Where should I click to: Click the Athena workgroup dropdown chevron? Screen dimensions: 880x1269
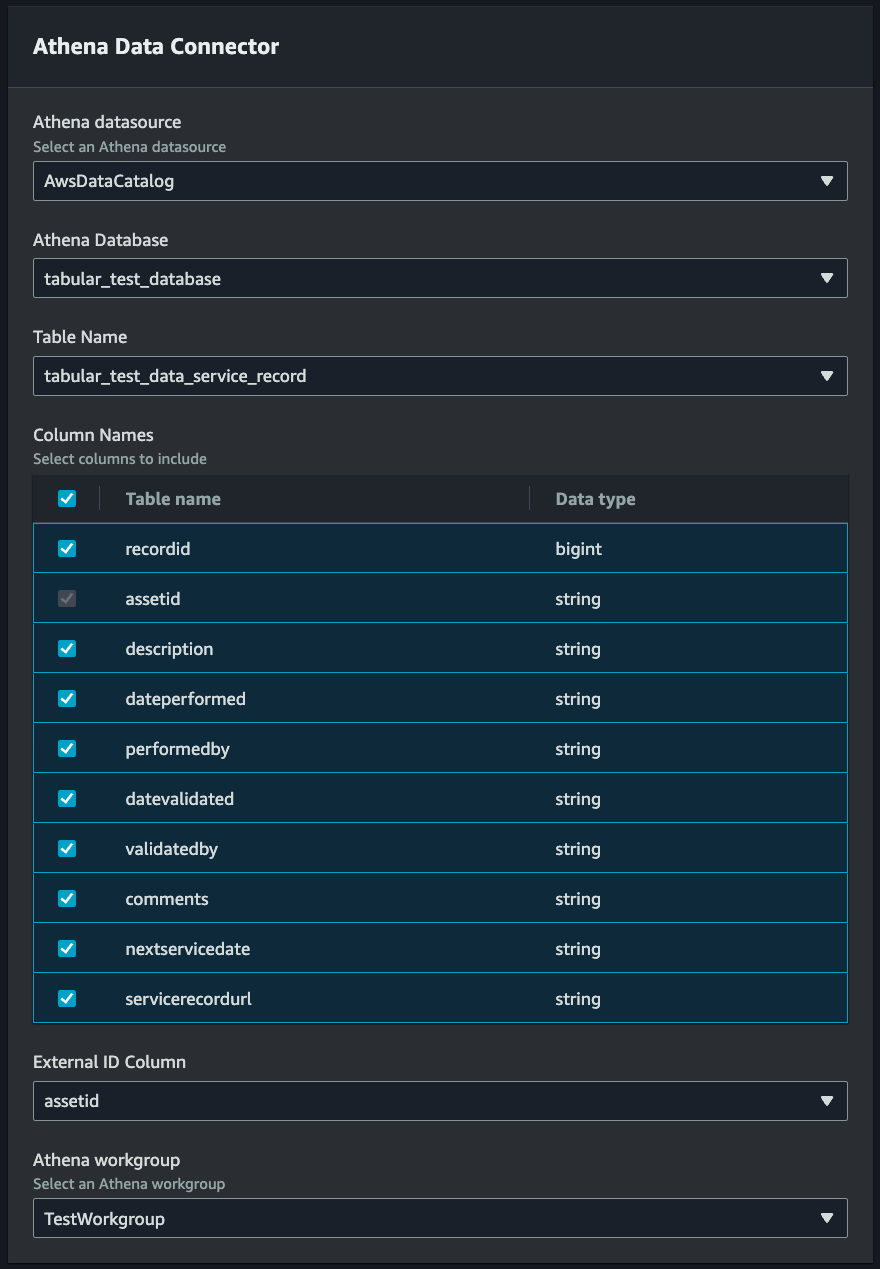coord(827,1219)
